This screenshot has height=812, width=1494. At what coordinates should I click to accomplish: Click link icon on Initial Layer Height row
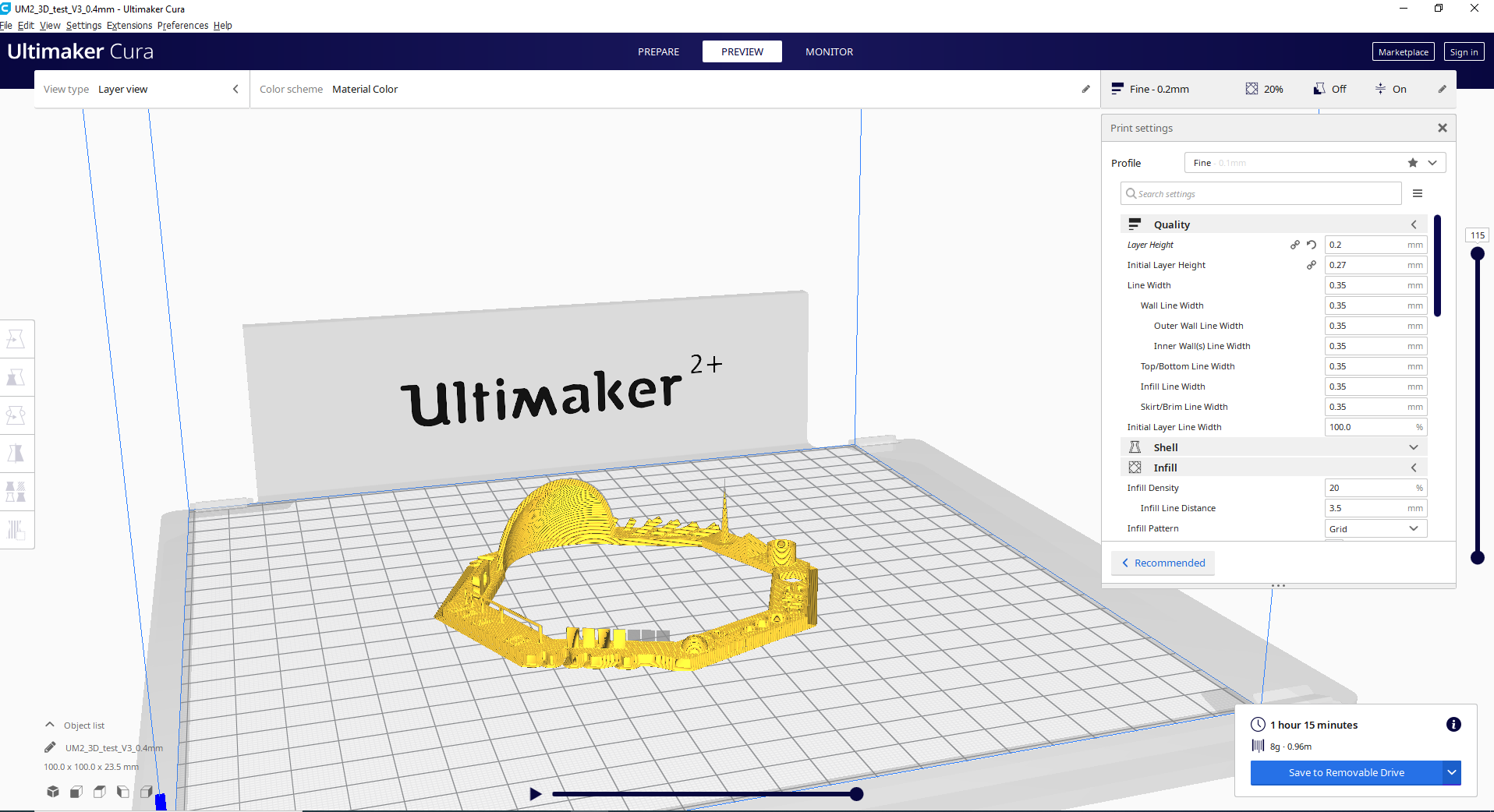click(1312, 265)
